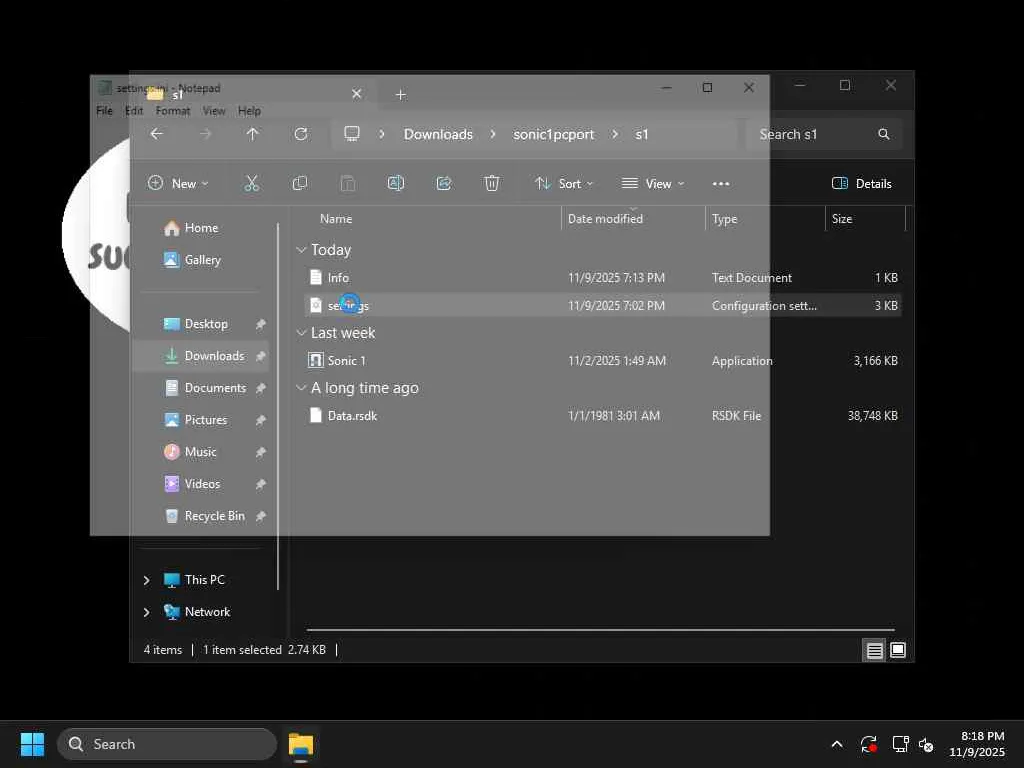Collapse the Today group

pyautogui.click(x=301, y=249)
